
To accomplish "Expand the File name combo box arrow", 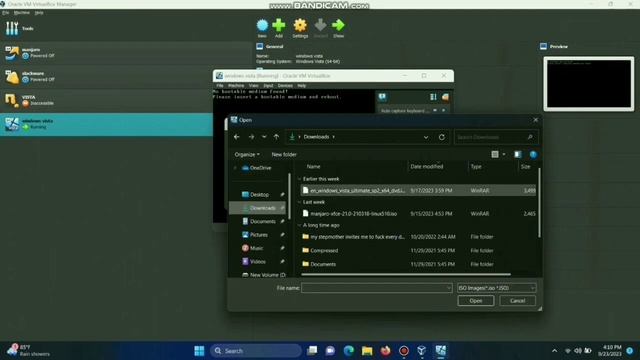I will coord(448,288).
